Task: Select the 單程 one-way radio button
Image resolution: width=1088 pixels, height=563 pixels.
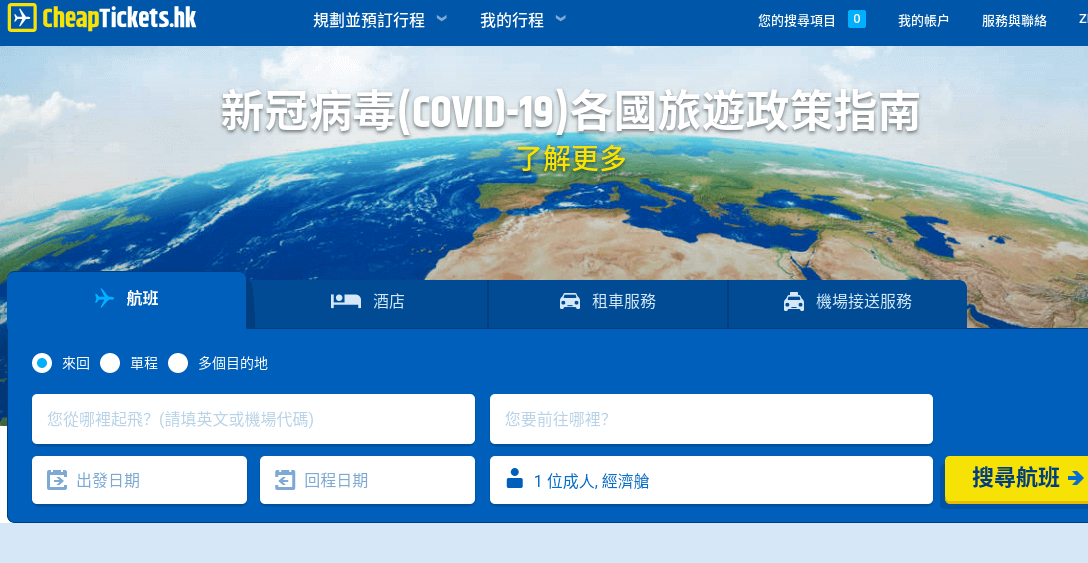Action: point(110,363)
